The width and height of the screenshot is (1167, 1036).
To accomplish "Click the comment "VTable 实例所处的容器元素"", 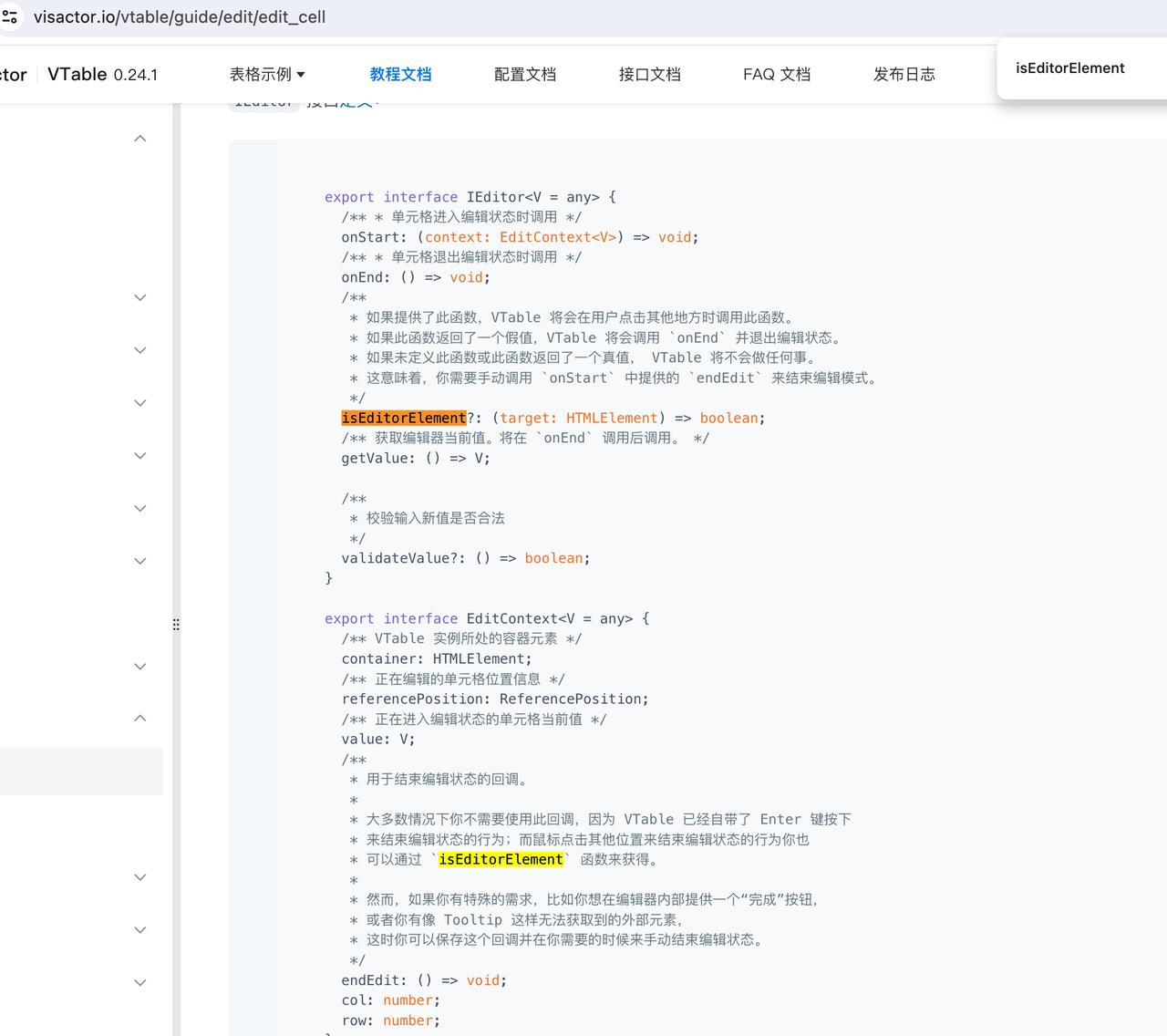I will pos(466,638).
